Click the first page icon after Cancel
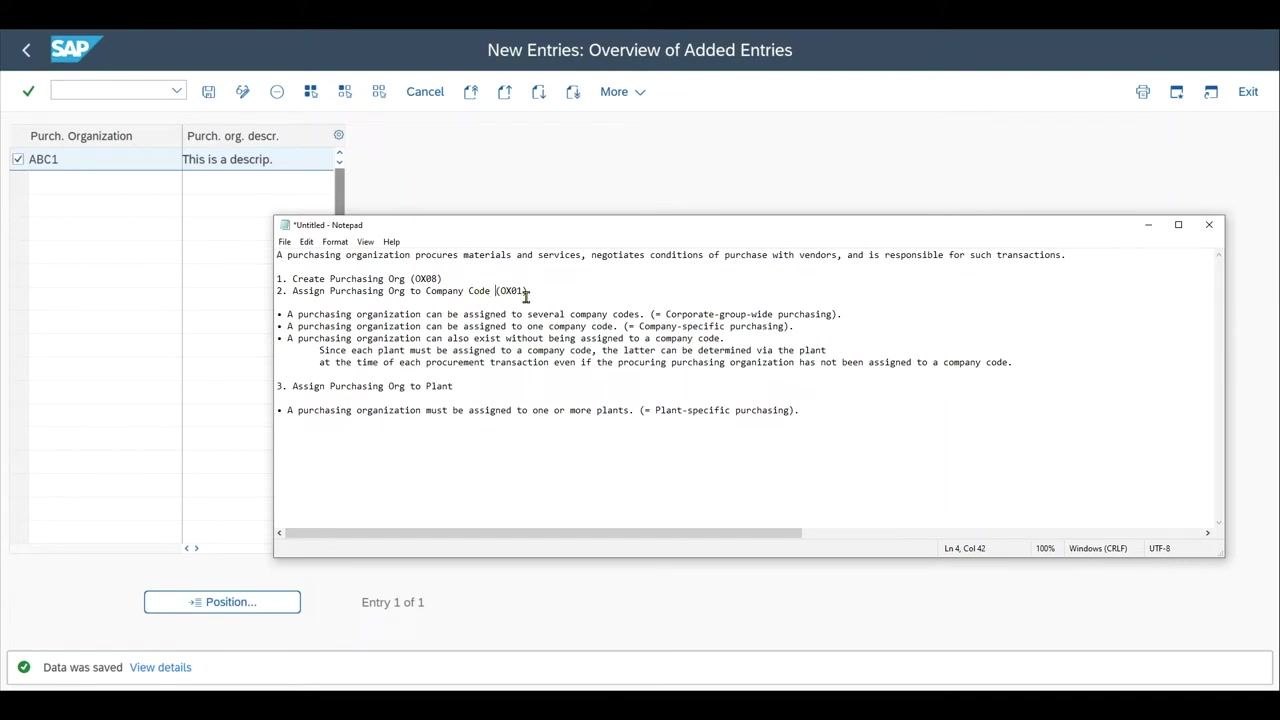The image size is (1280, 720). click(471, 92)
